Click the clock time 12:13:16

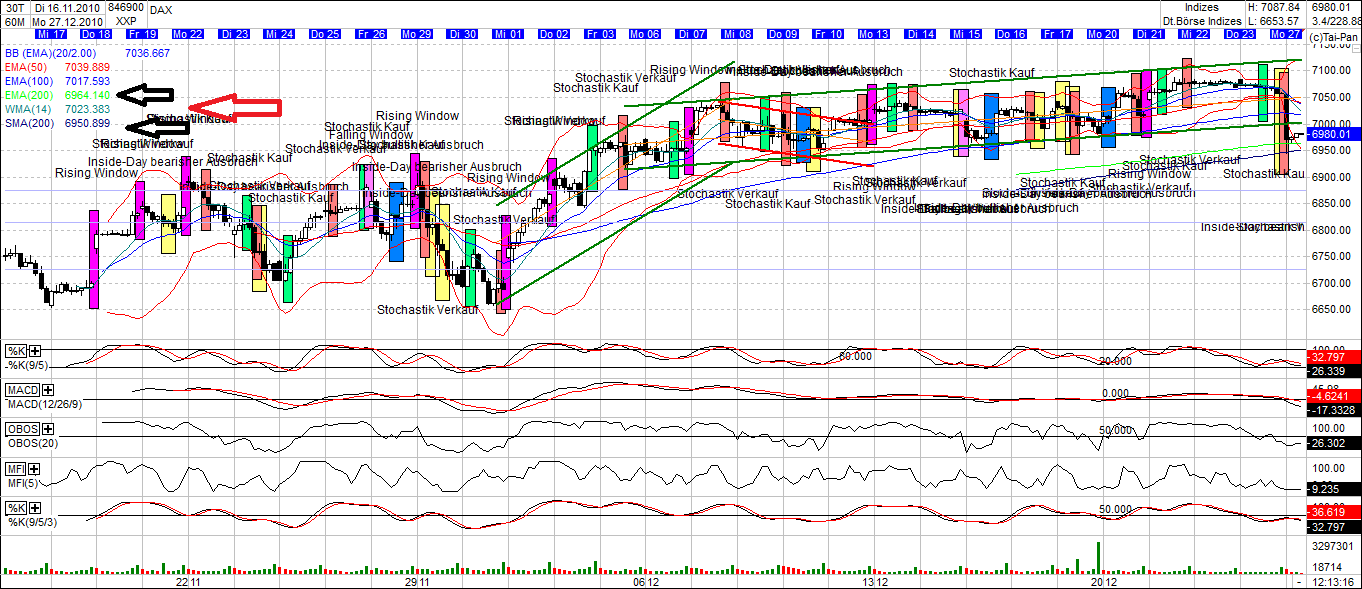(x=1333, y=581)
